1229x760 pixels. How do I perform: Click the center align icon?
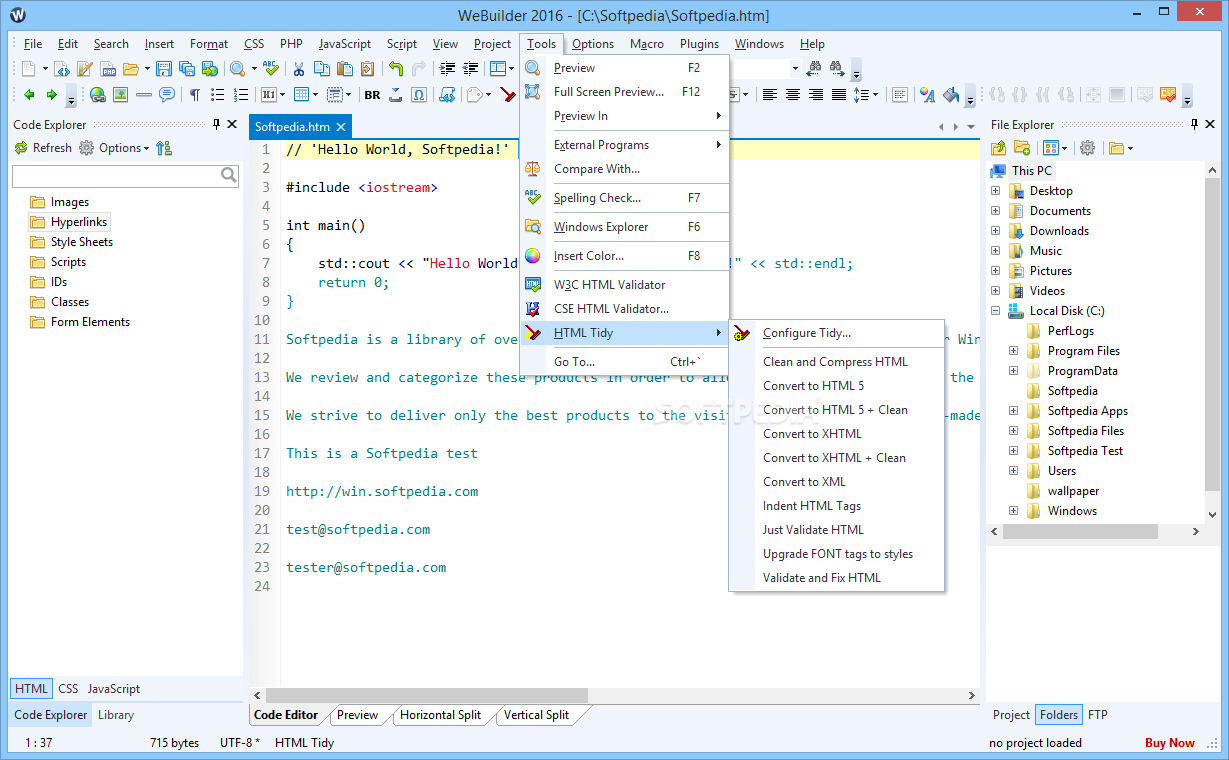(793, 95)
